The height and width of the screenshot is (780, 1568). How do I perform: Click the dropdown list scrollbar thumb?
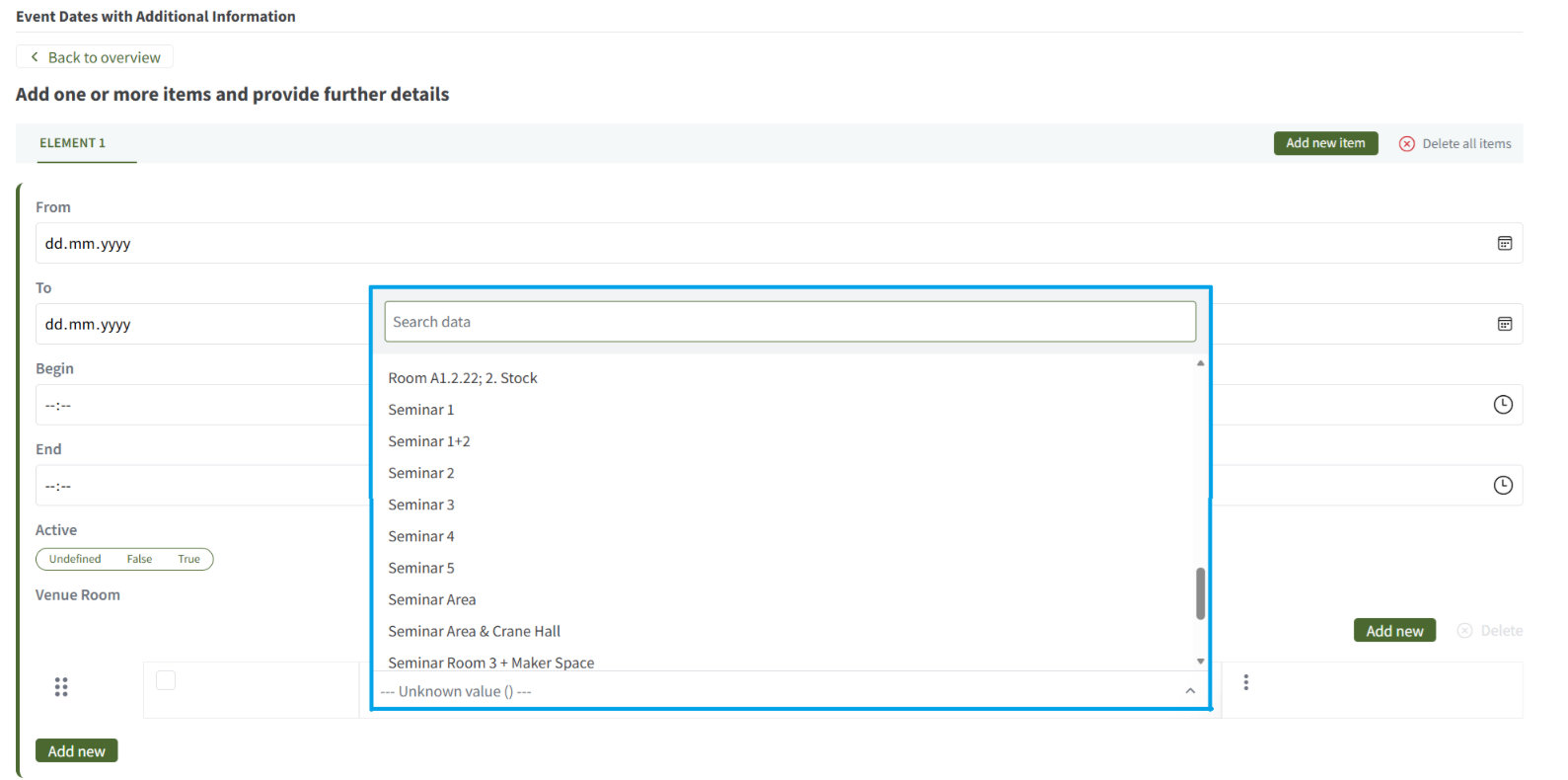pos(1200,593)
